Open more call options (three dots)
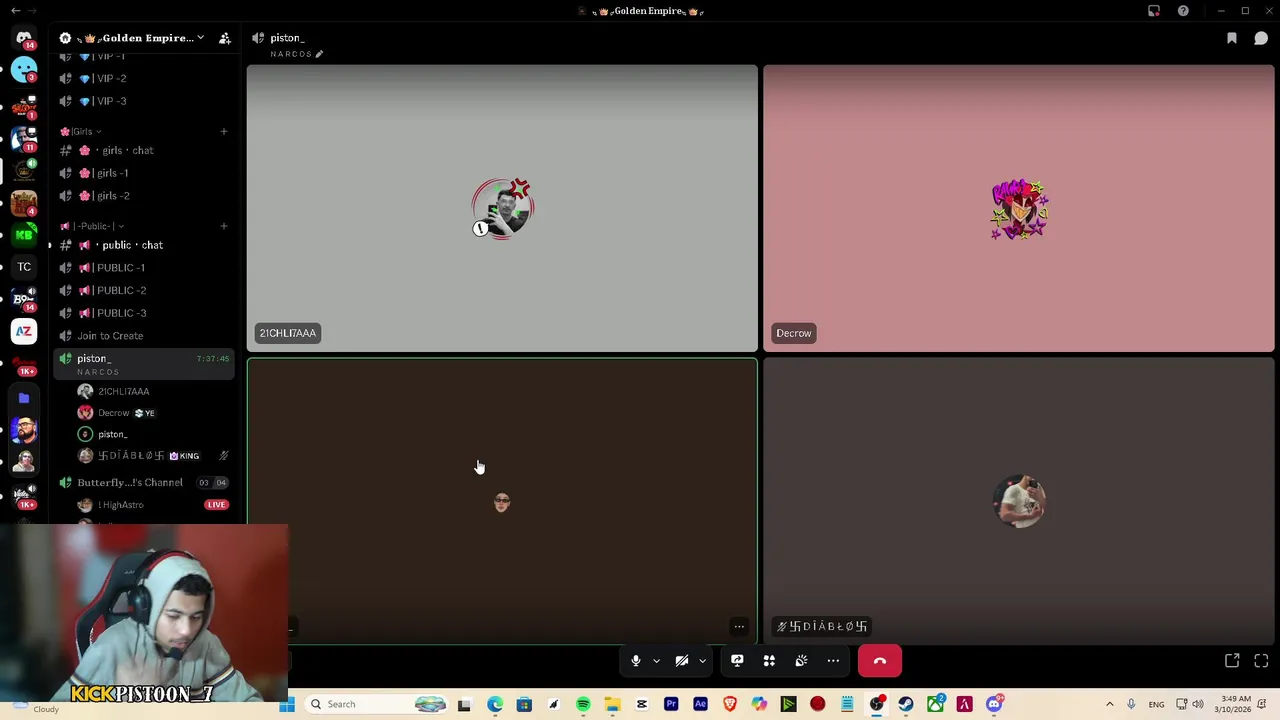 pyautogui.click(x=833, y=661)
